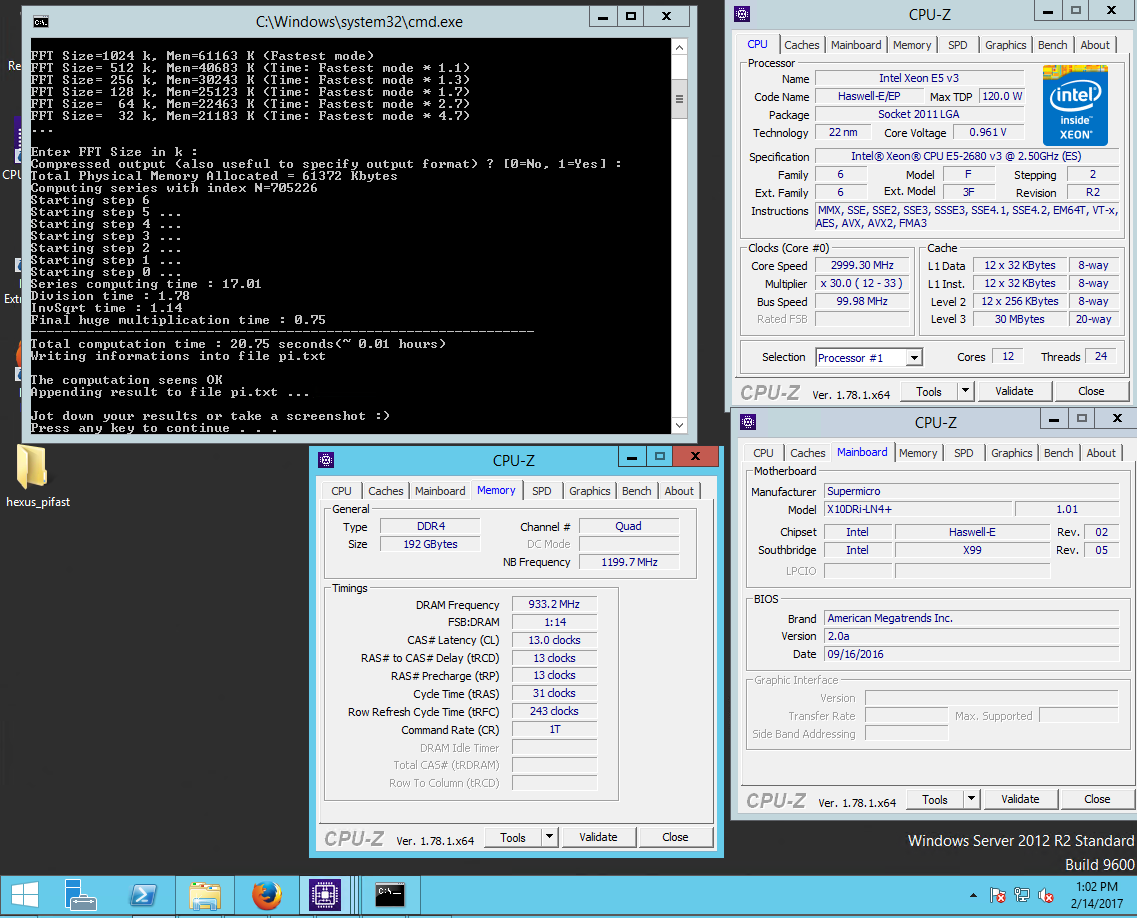
Task: Select the Core Speed value 2999.30 MHz
Action: (861, 265)
